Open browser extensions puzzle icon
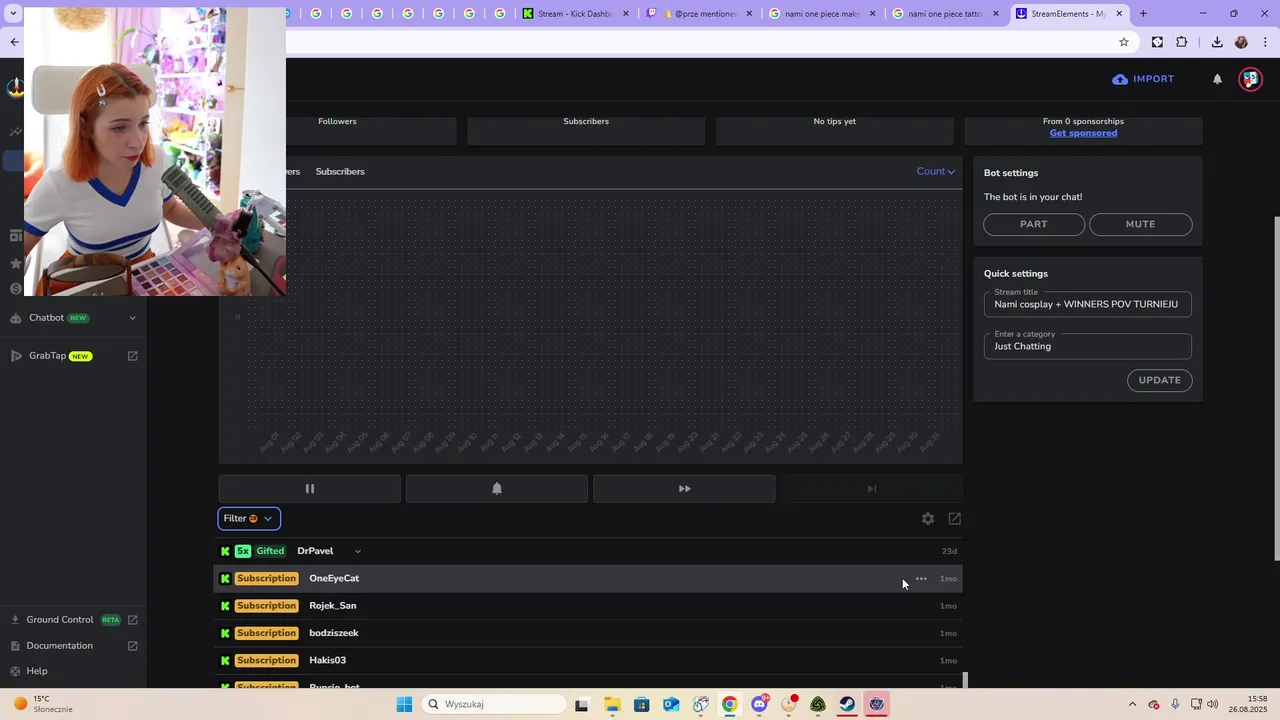This screenshot has width=1280, height=720. point(1182,42)
